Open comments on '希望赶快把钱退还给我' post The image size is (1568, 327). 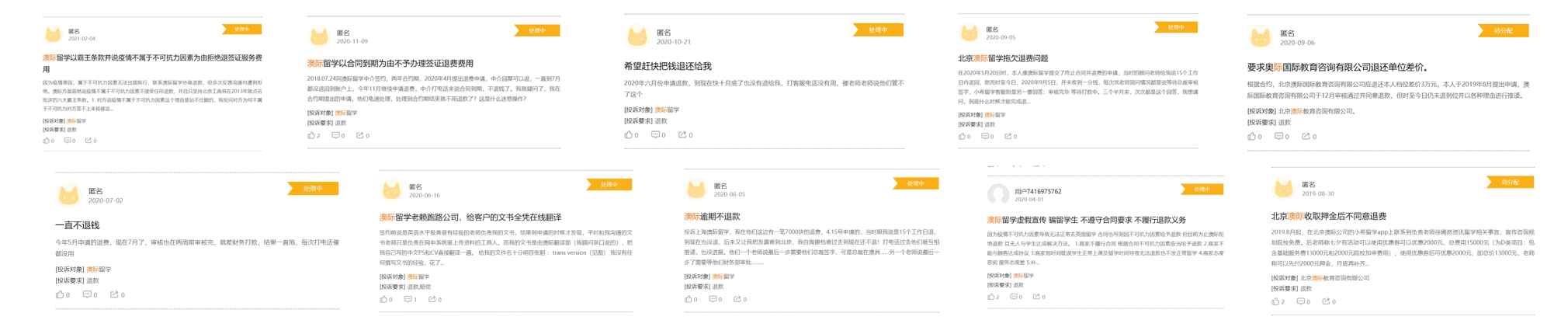(x=655, y=135)
